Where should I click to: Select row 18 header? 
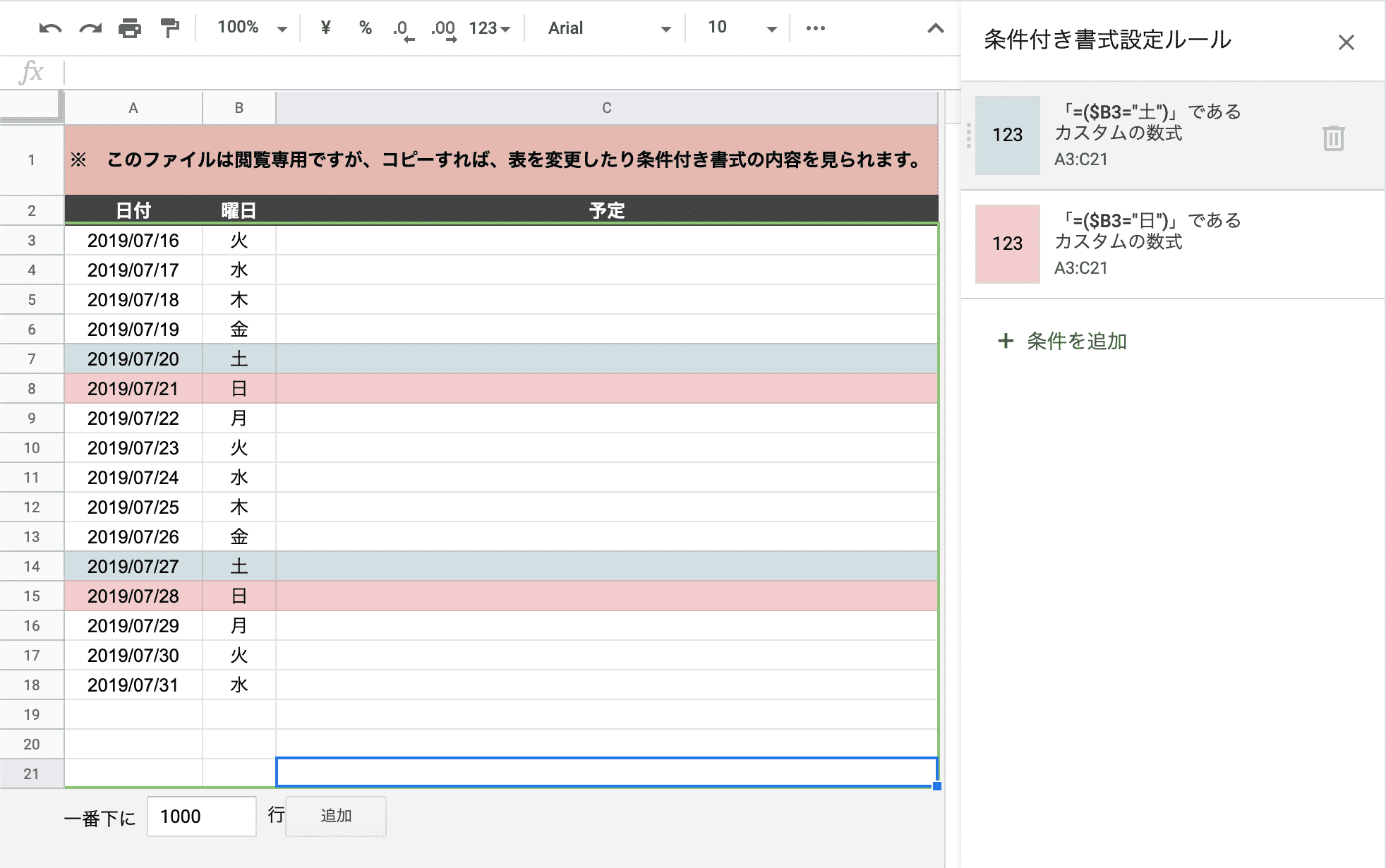32,685
